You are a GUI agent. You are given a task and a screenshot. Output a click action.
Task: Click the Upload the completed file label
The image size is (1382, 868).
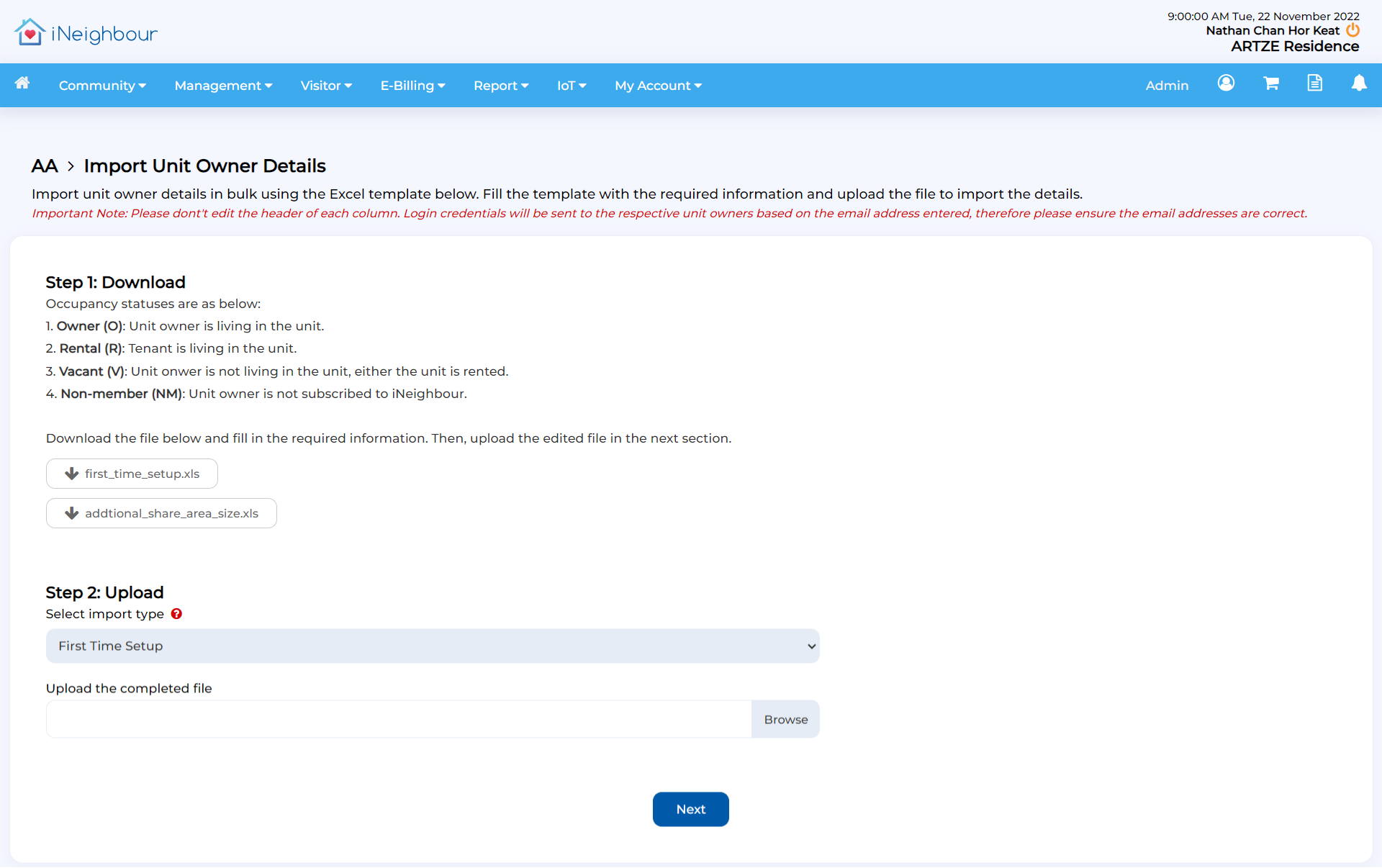coord(129,689)
